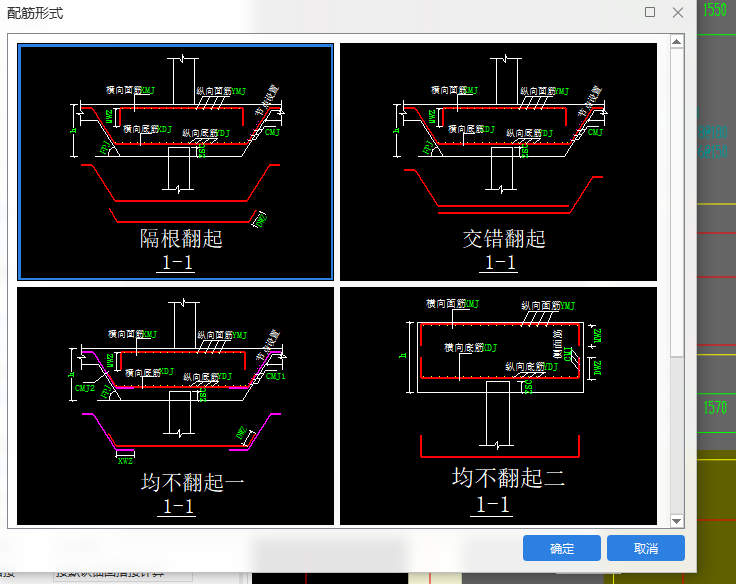Click the 1550 label in background drawing
The height and width of the screenshot is (584, 736).
point(715,10)
